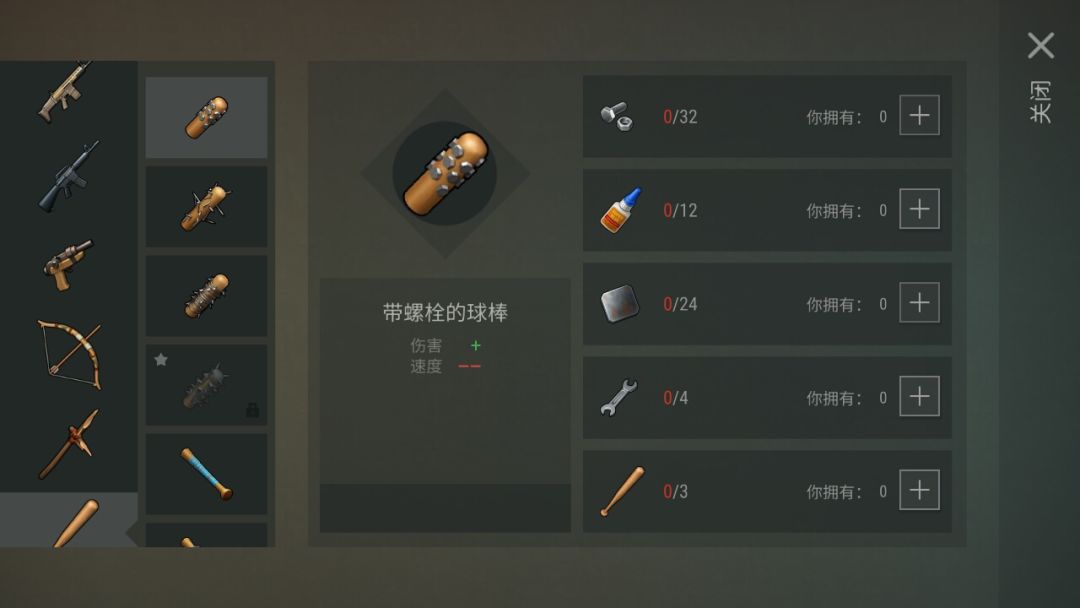Screen dimensions: 1080x608
Task: Tap the wrench resource icon
Action: [619, 397]
